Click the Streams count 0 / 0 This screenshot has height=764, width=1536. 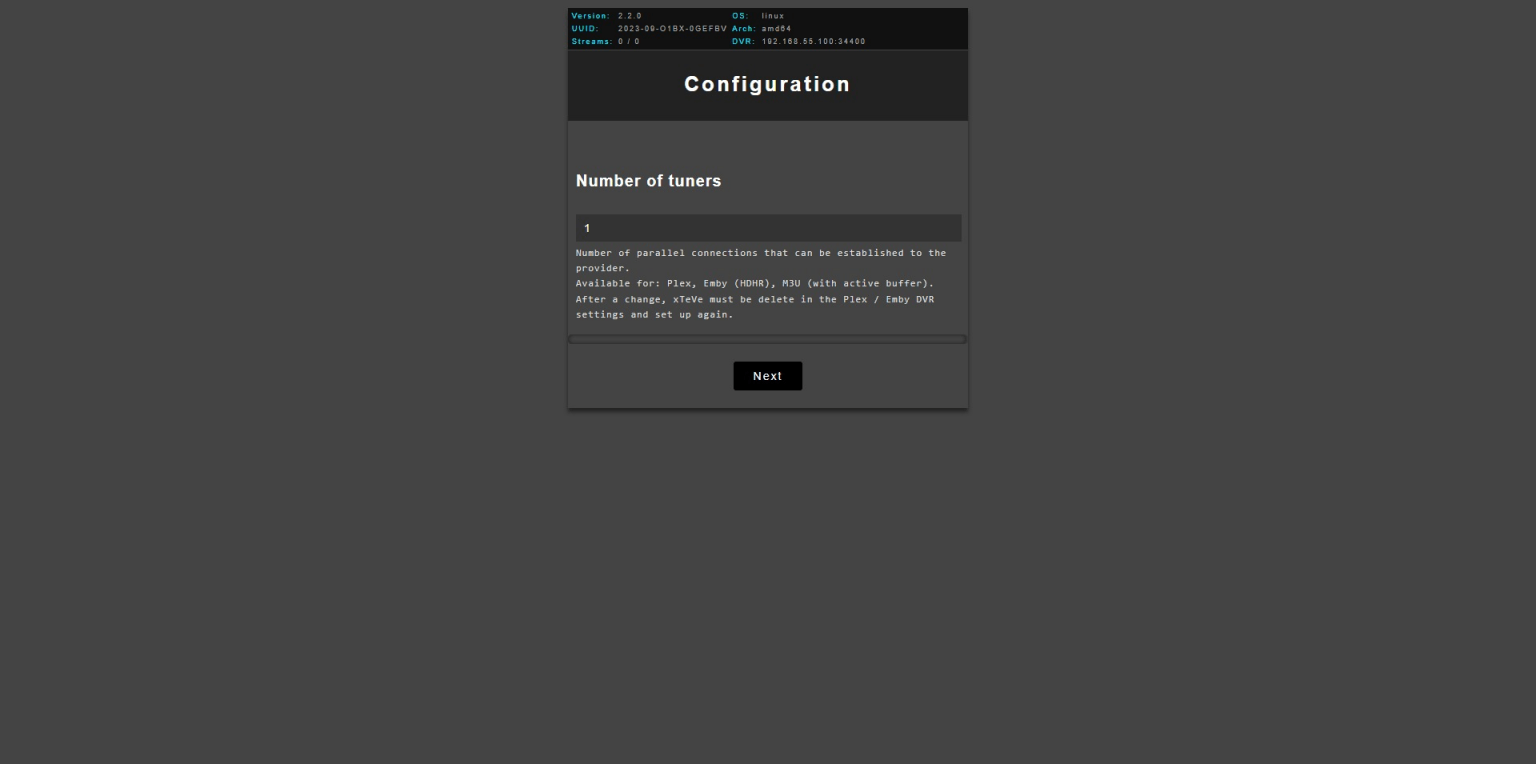coord(629,42)
